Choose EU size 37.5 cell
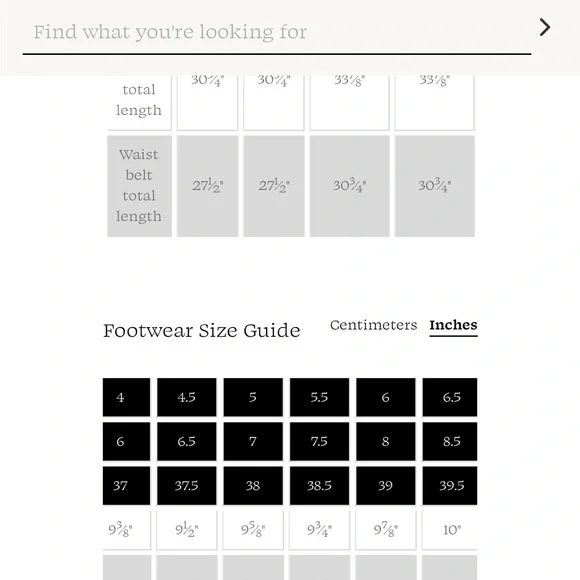Screen dimensions: 580x580 tap(186, 486)
